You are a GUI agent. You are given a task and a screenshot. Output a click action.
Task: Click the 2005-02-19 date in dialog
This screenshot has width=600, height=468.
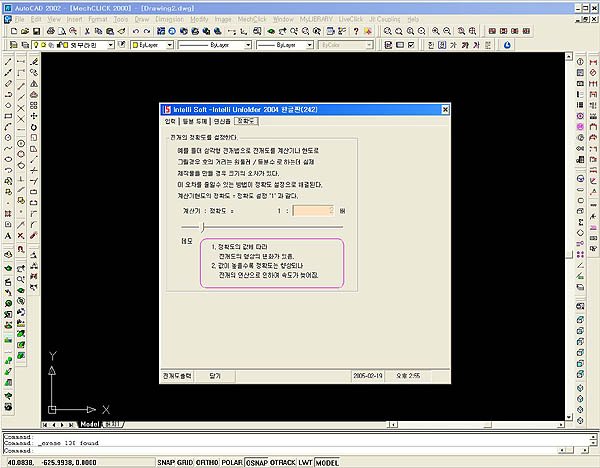[368, 376]
